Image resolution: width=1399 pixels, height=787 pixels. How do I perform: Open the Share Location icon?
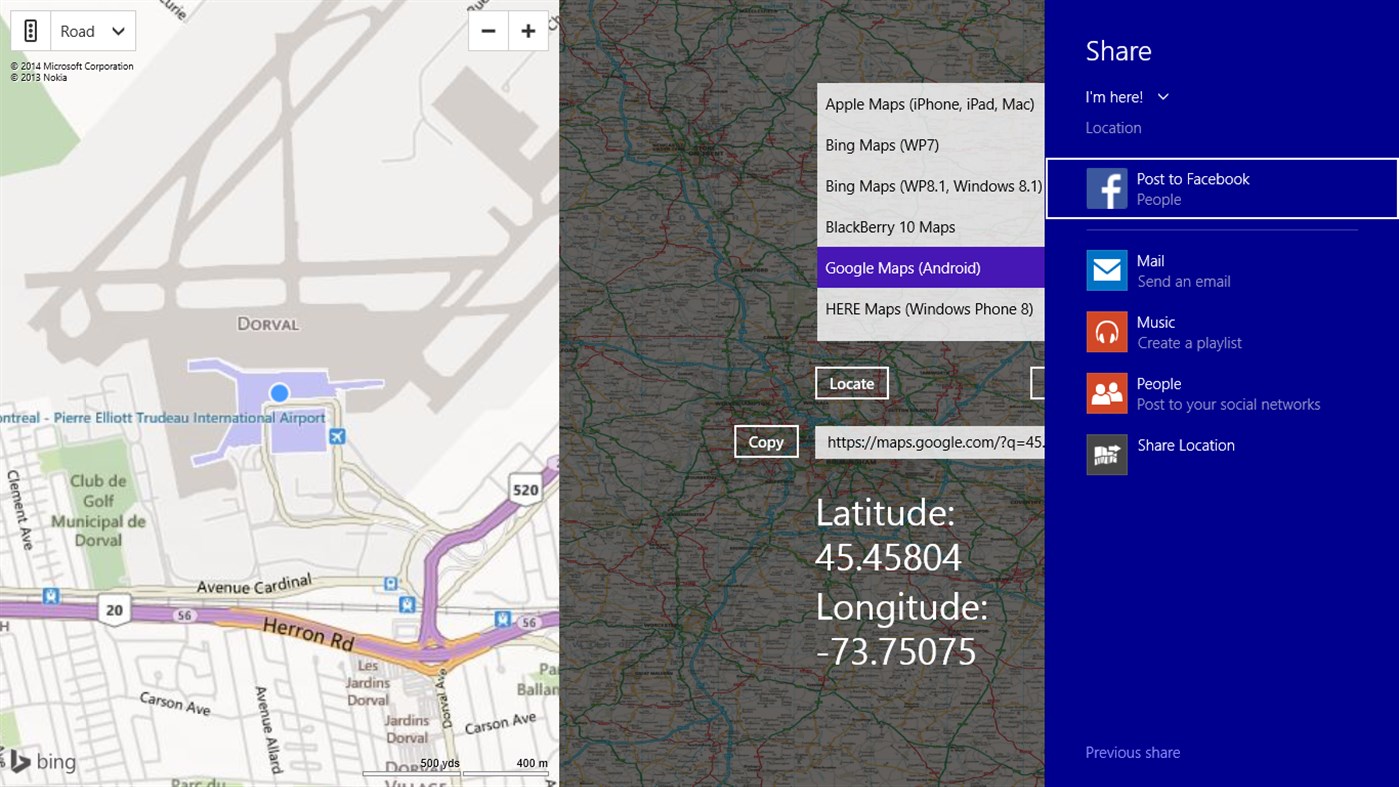(1106, 455)
